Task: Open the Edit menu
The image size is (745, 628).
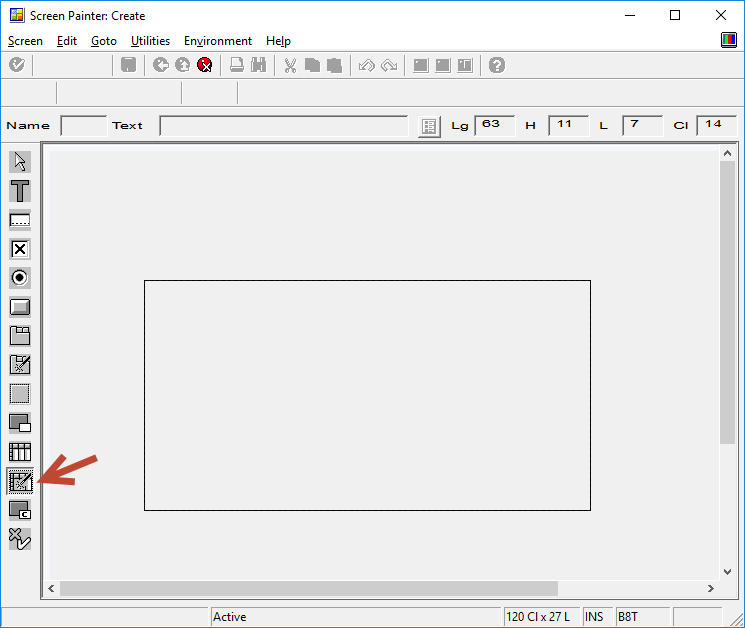Action: coord(67,41)
